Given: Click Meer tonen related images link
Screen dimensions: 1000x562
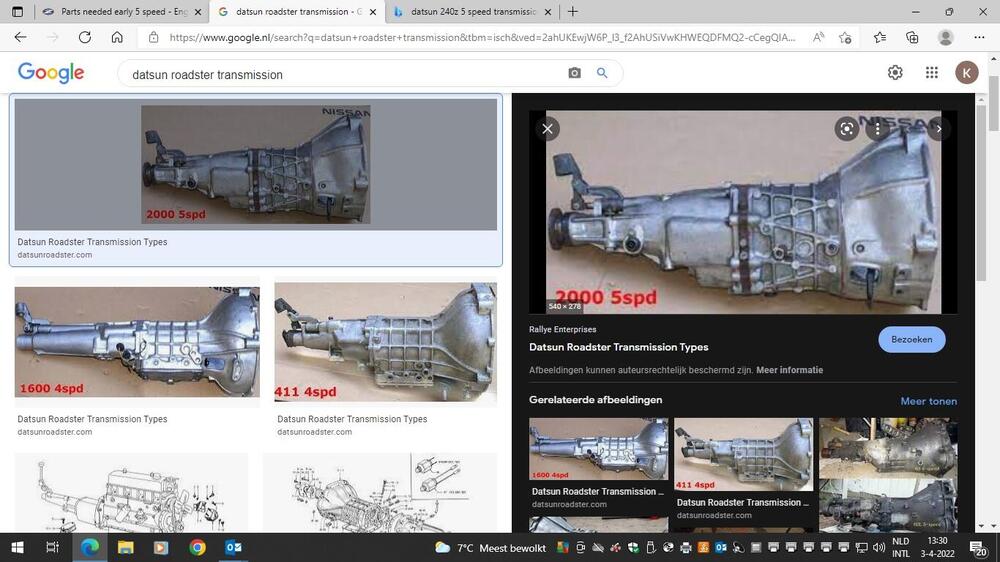Looking at the screenshot, I should (929, 401).
